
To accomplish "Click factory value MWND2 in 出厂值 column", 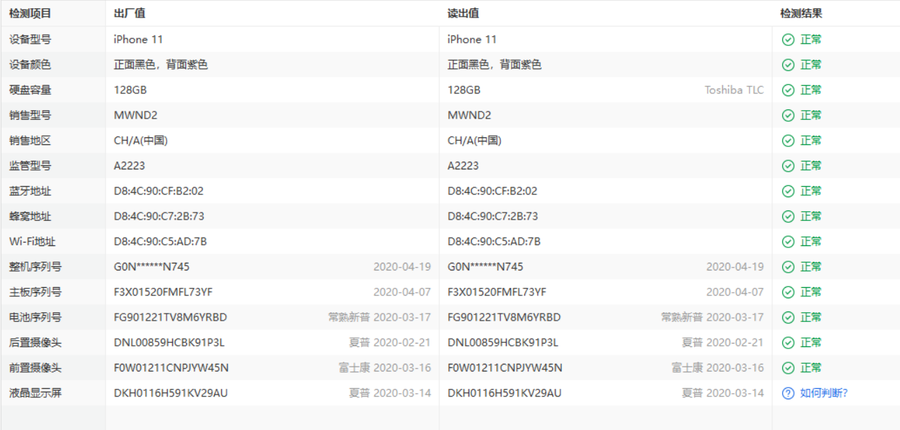I will (x=135, y=115).
